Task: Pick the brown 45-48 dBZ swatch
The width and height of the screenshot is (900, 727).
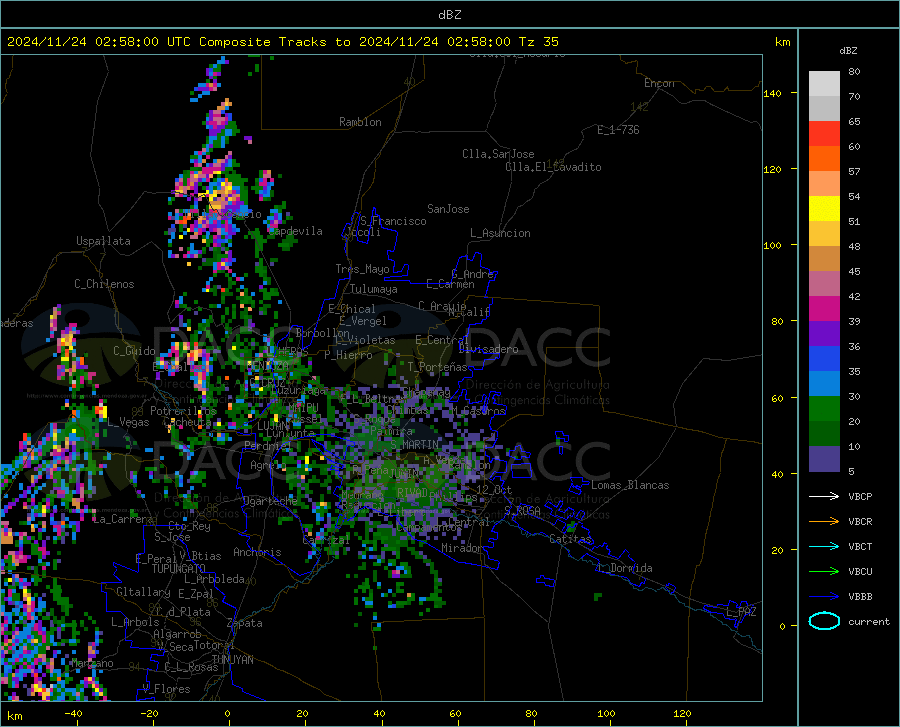Action: tap(824, 259)
